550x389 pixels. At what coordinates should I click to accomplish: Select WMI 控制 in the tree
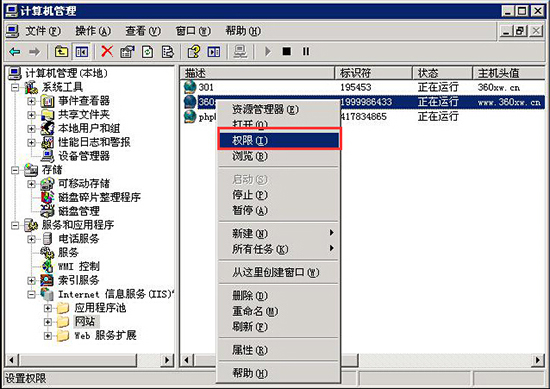tap(79, 267)
